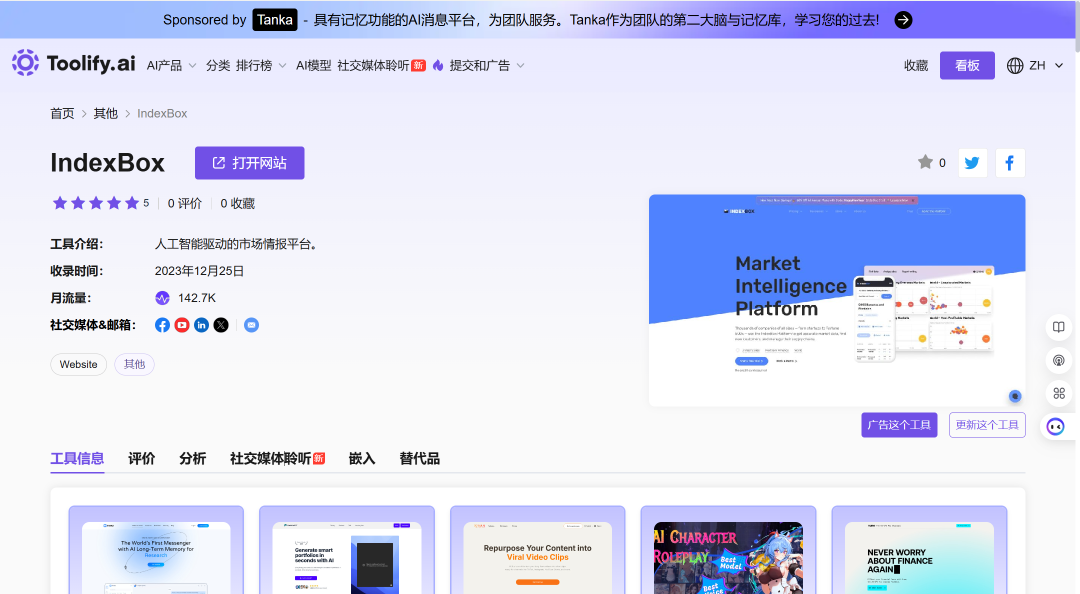1080x594 pixels.
Task: Switch to the 评价 tab
Action: (141, 459)
